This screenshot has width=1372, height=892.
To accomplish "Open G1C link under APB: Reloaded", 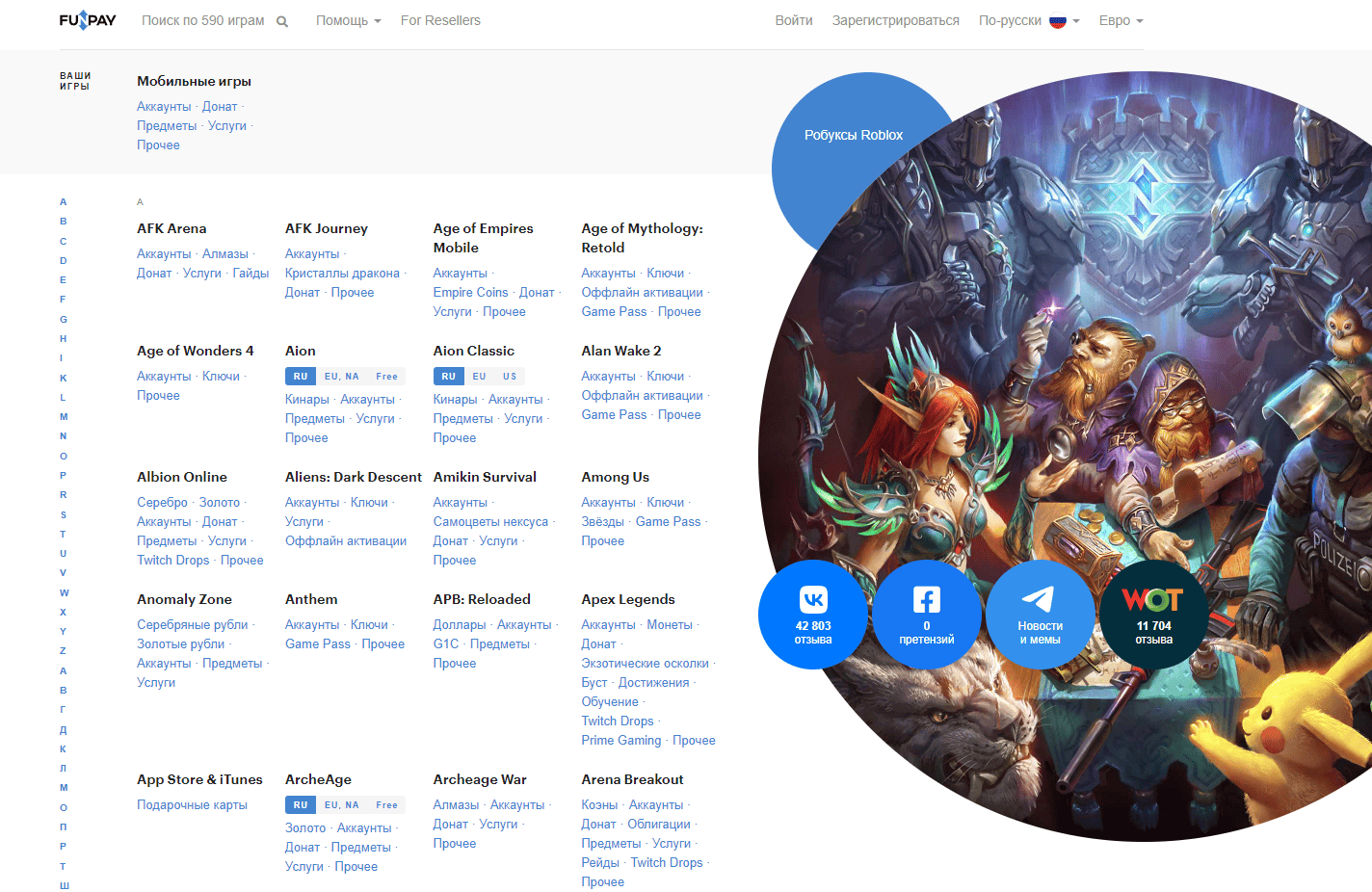I will tap(446, 644).
